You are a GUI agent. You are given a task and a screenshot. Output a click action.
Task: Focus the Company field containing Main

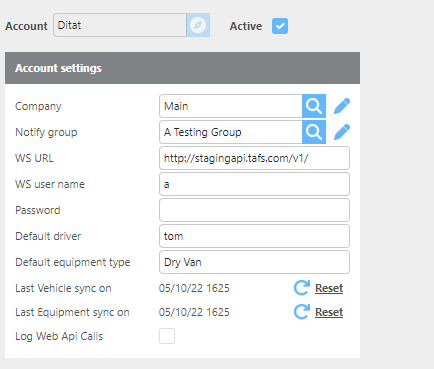[231, 106]
